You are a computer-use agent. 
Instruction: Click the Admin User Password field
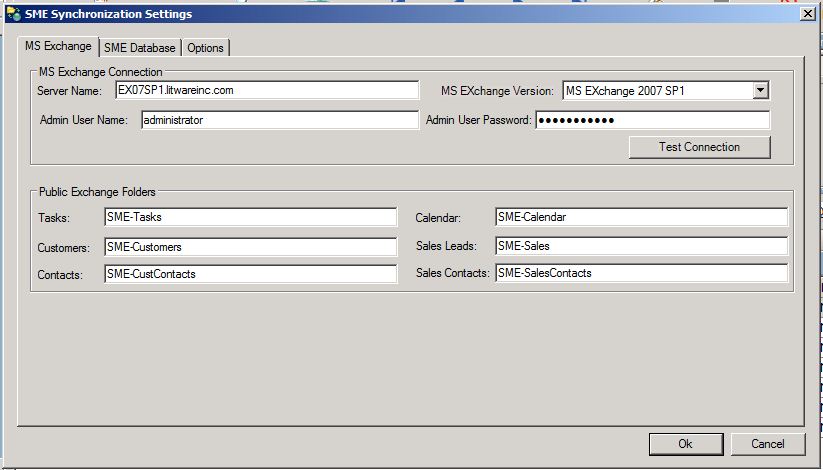point(652,120)
